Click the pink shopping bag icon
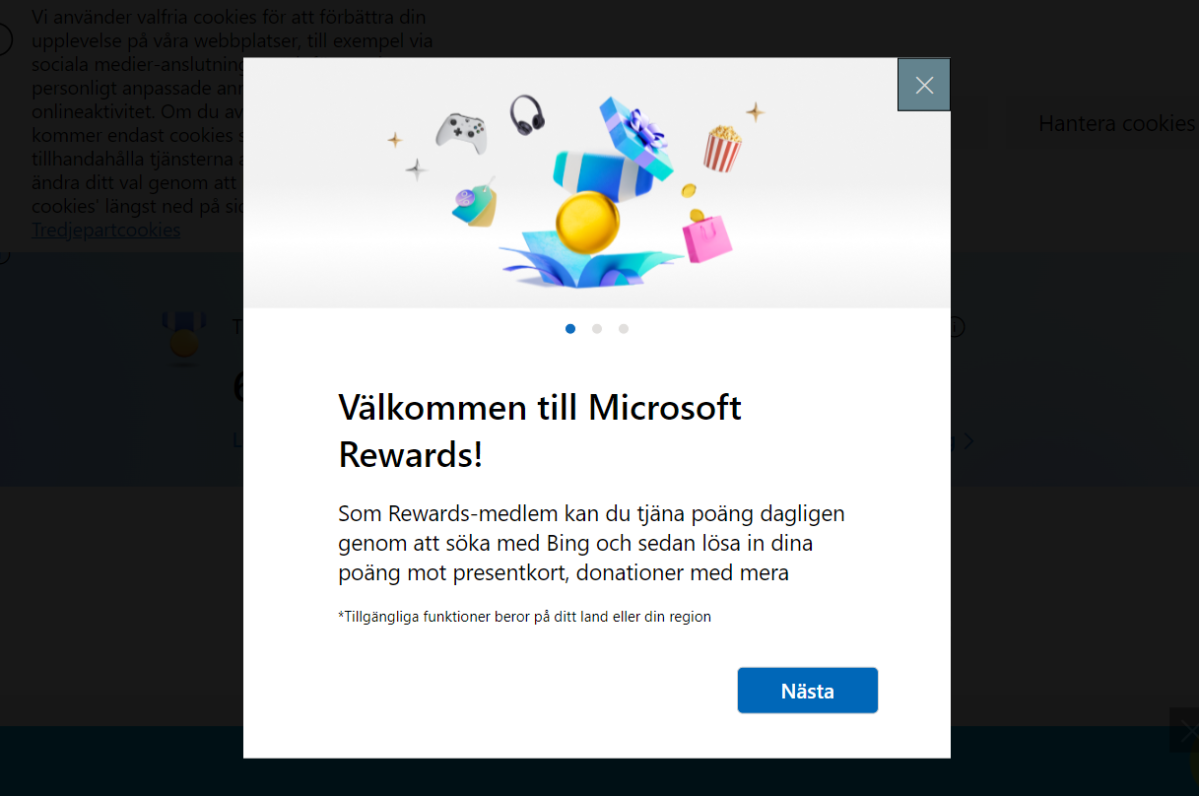This screenshot has height=796, width=1199. click(707, 237)
